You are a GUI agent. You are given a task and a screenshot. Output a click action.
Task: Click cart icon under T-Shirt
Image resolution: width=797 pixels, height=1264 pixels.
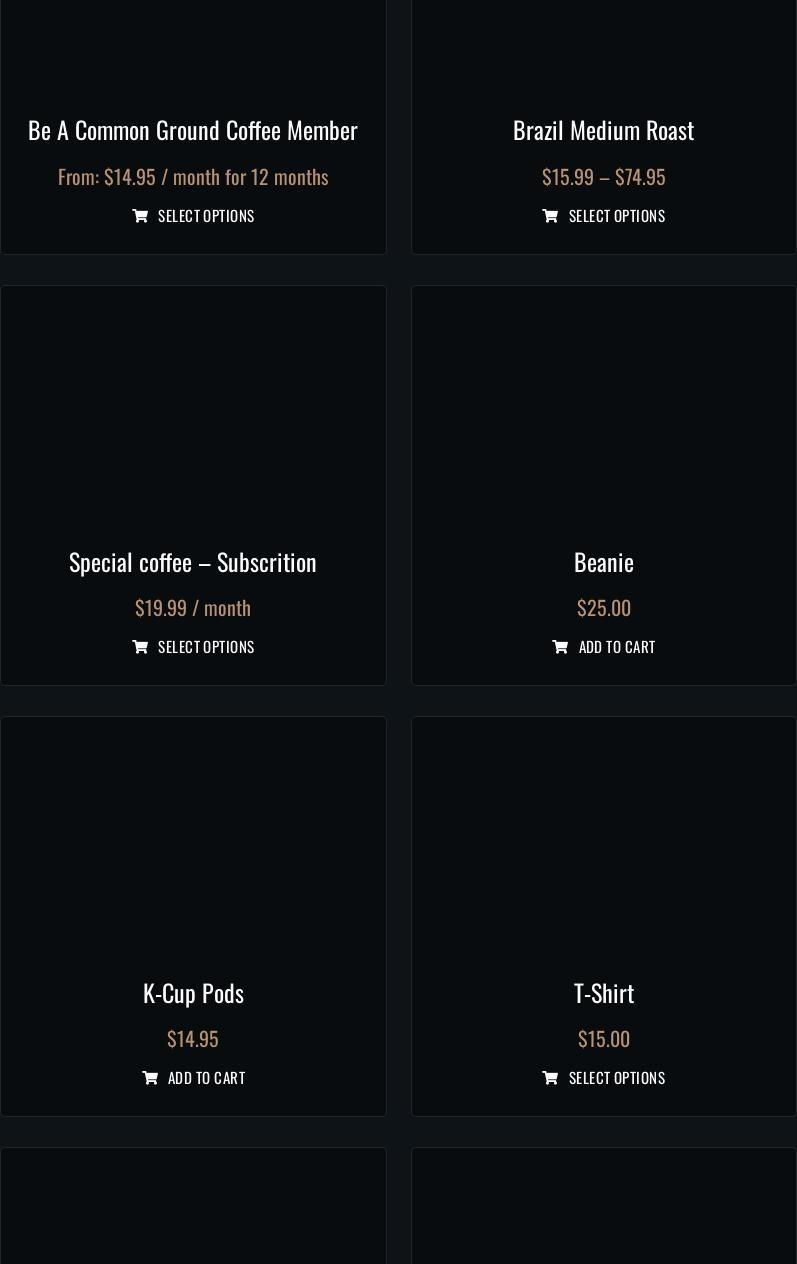(x=550, y=1078)
